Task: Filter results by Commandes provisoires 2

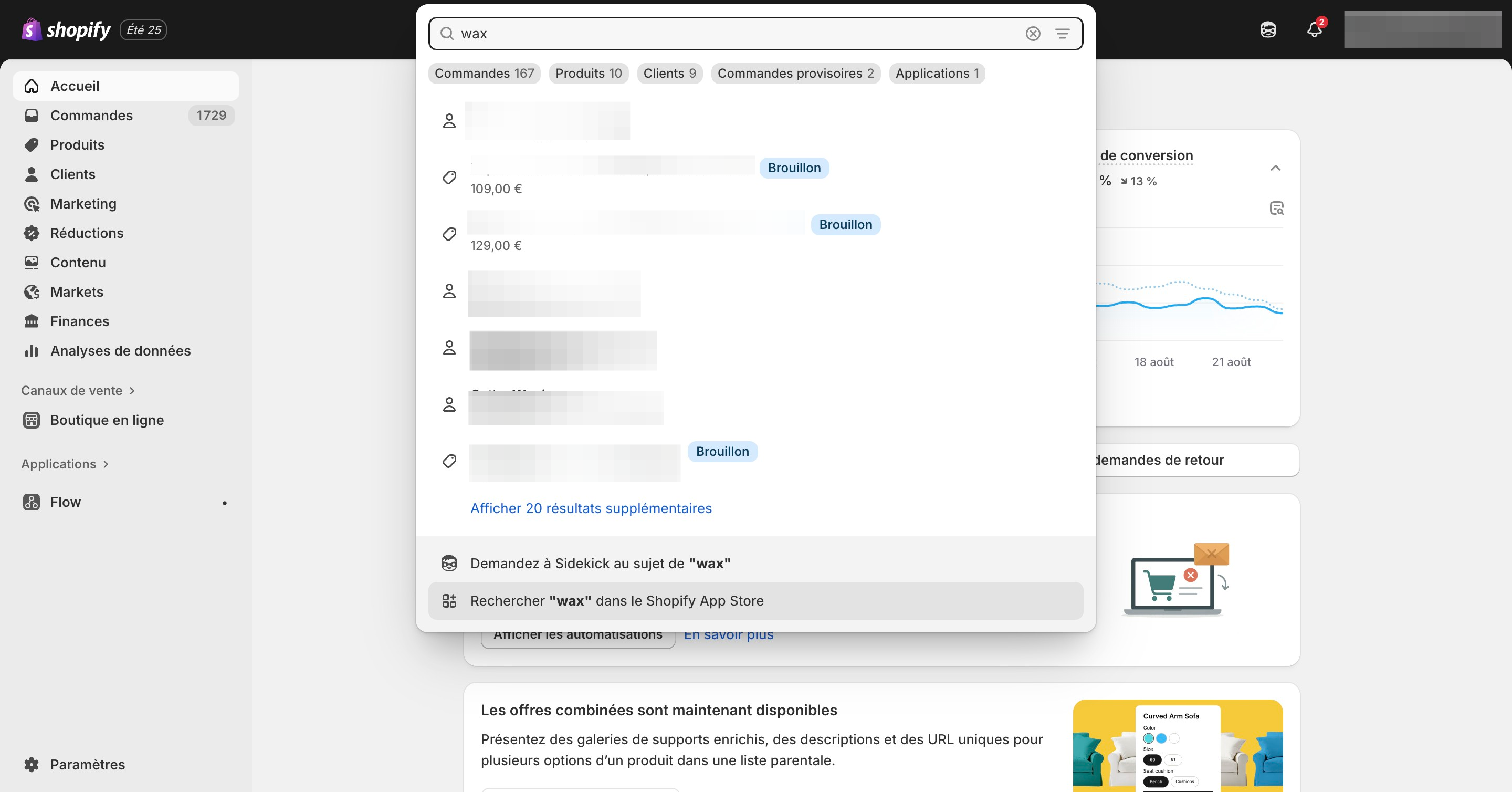Action: coord(795,74)
